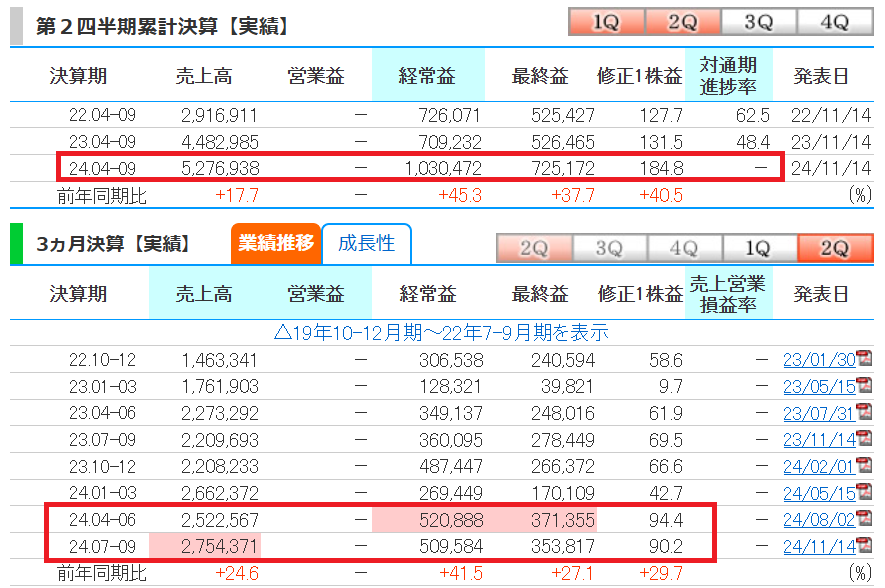Click 3ヵ月決算【実績】 heading
885x588 pixels.
[x=115, y=244]
